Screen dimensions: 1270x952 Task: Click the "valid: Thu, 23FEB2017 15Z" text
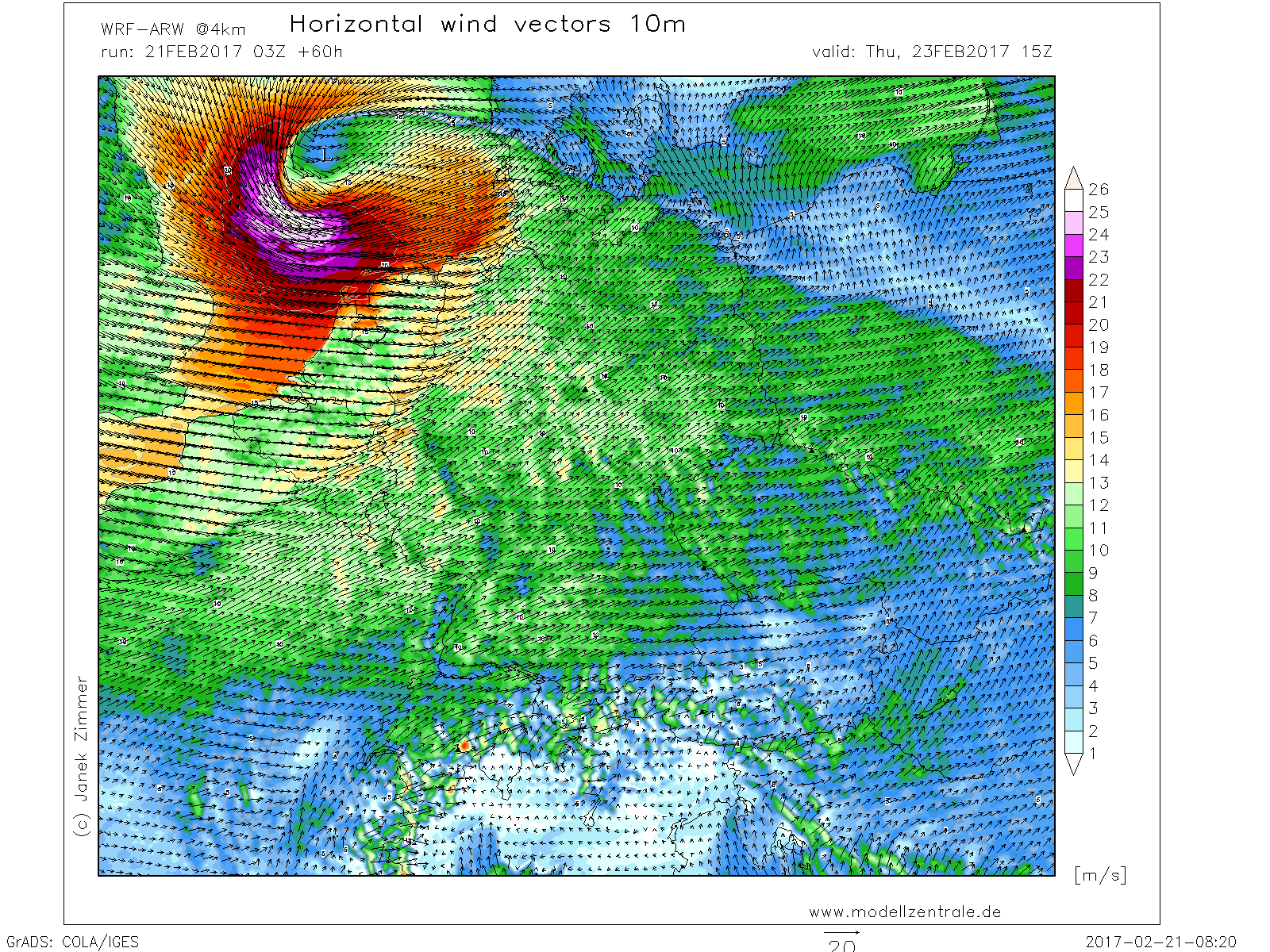click(932, 52)
